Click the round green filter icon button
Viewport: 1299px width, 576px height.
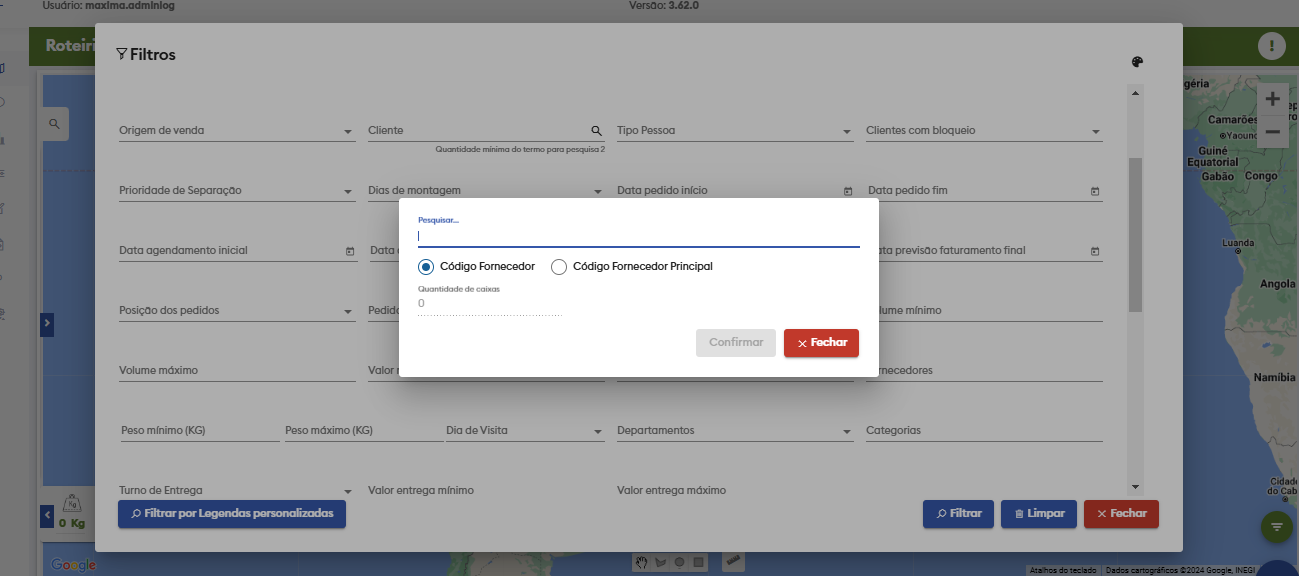[x=1276, y=526]
